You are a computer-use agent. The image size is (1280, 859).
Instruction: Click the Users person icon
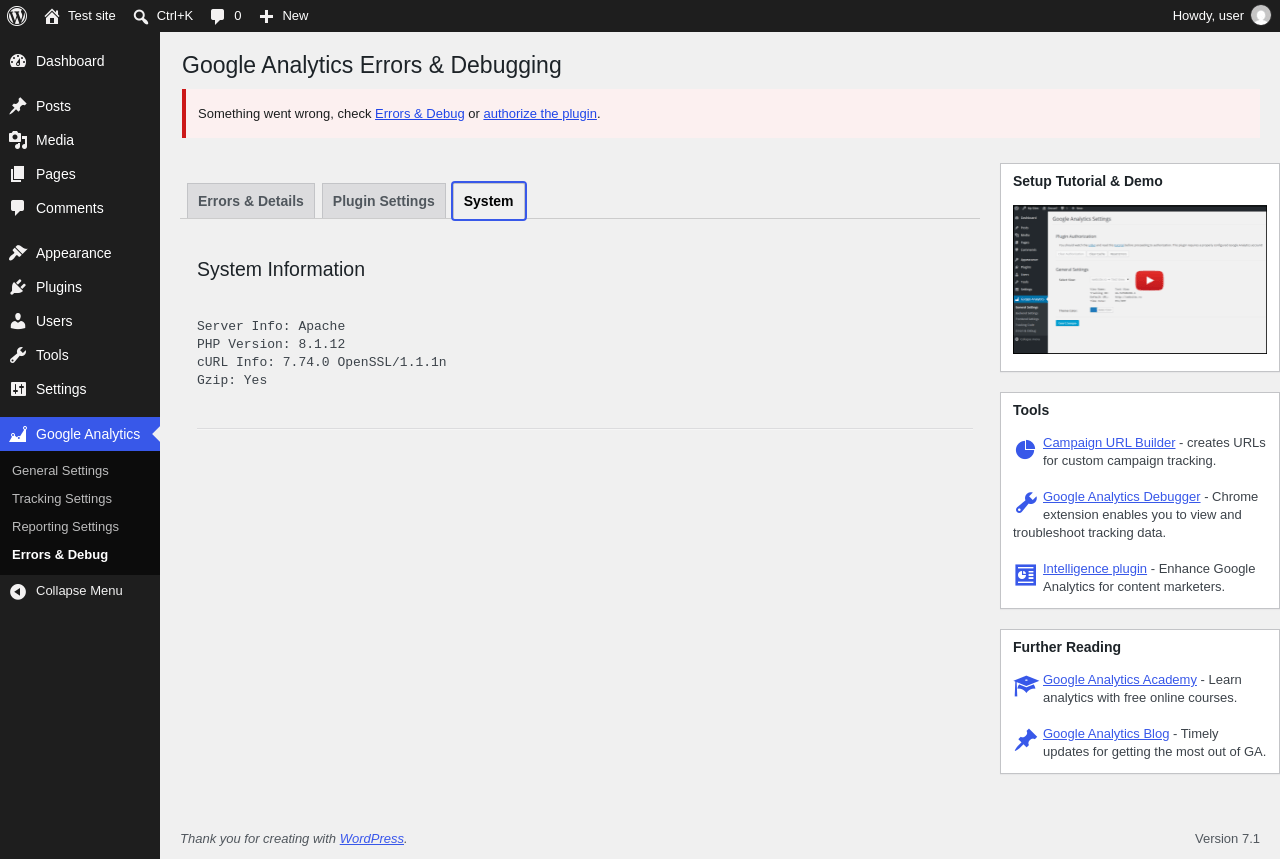18,321
